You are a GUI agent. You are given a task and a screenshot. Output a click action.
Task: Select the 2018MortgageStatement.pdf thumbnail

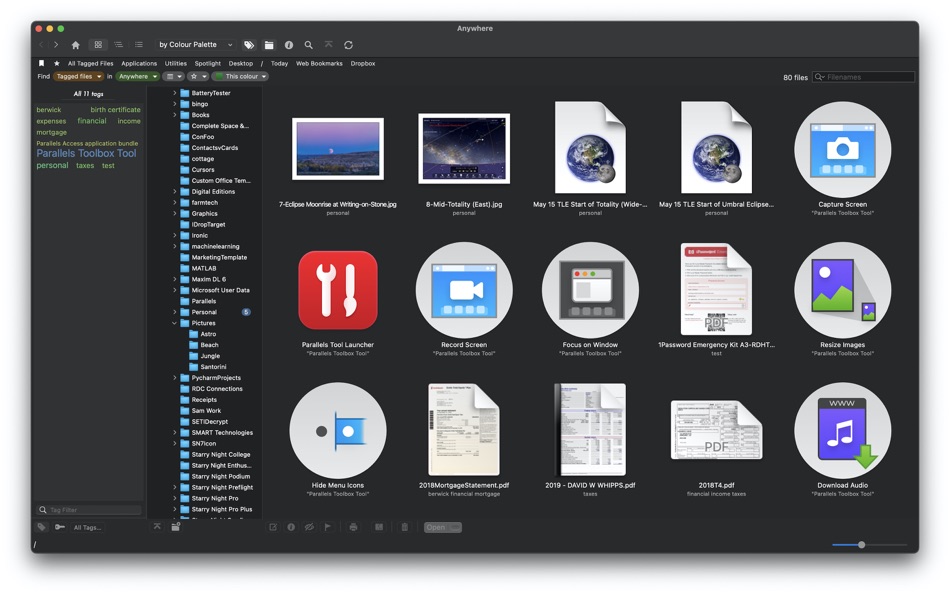tap(464, 430)
